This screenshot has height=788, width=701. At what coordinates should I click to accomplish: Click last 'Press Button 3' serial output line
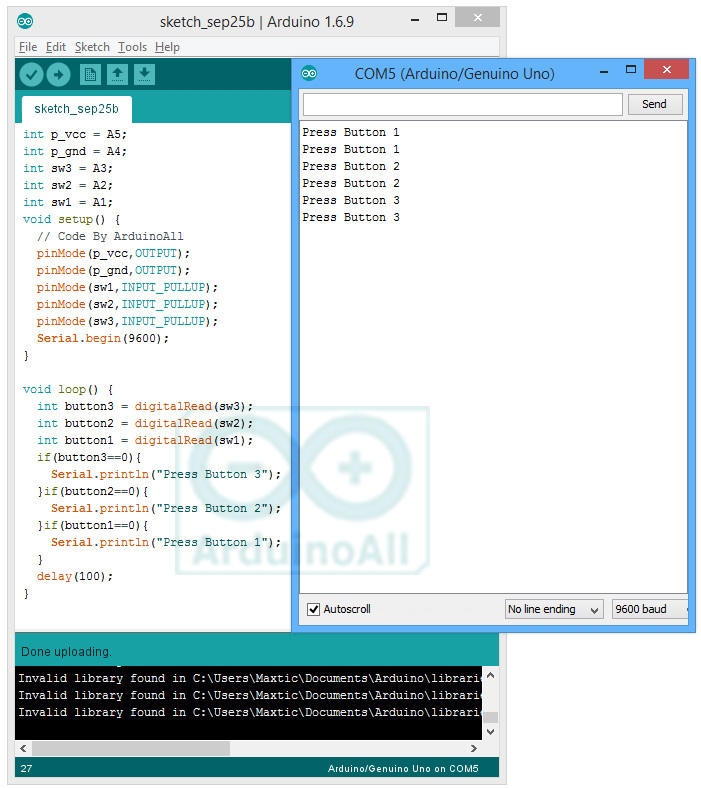click(x=351, y=218)
